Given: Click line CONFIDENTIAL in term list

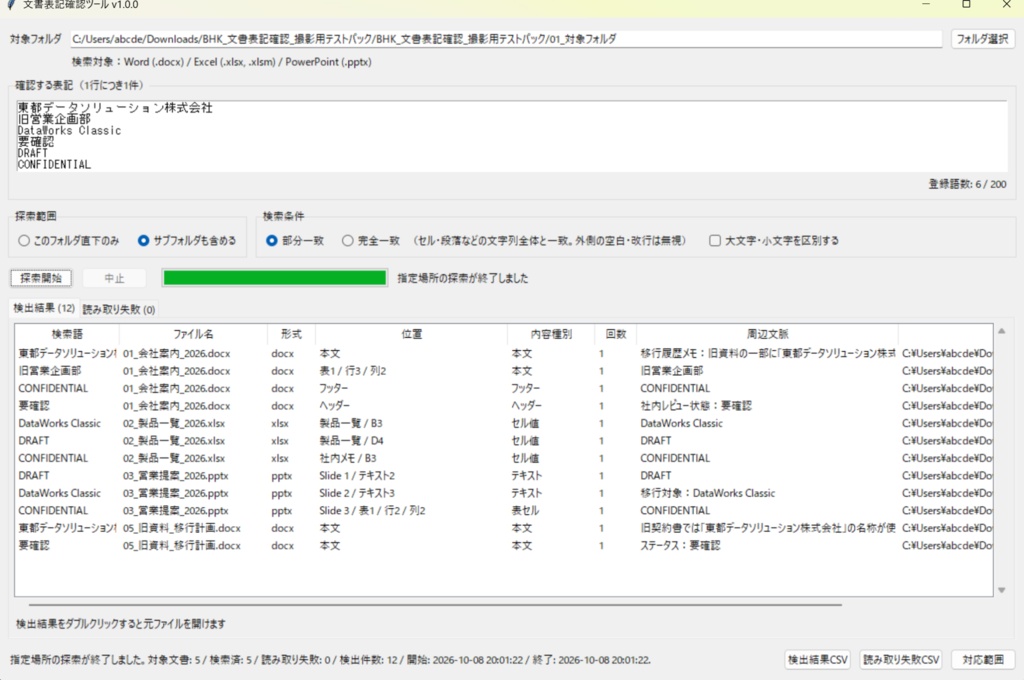Looking at the screenshot, I should (x=54, y=165).
